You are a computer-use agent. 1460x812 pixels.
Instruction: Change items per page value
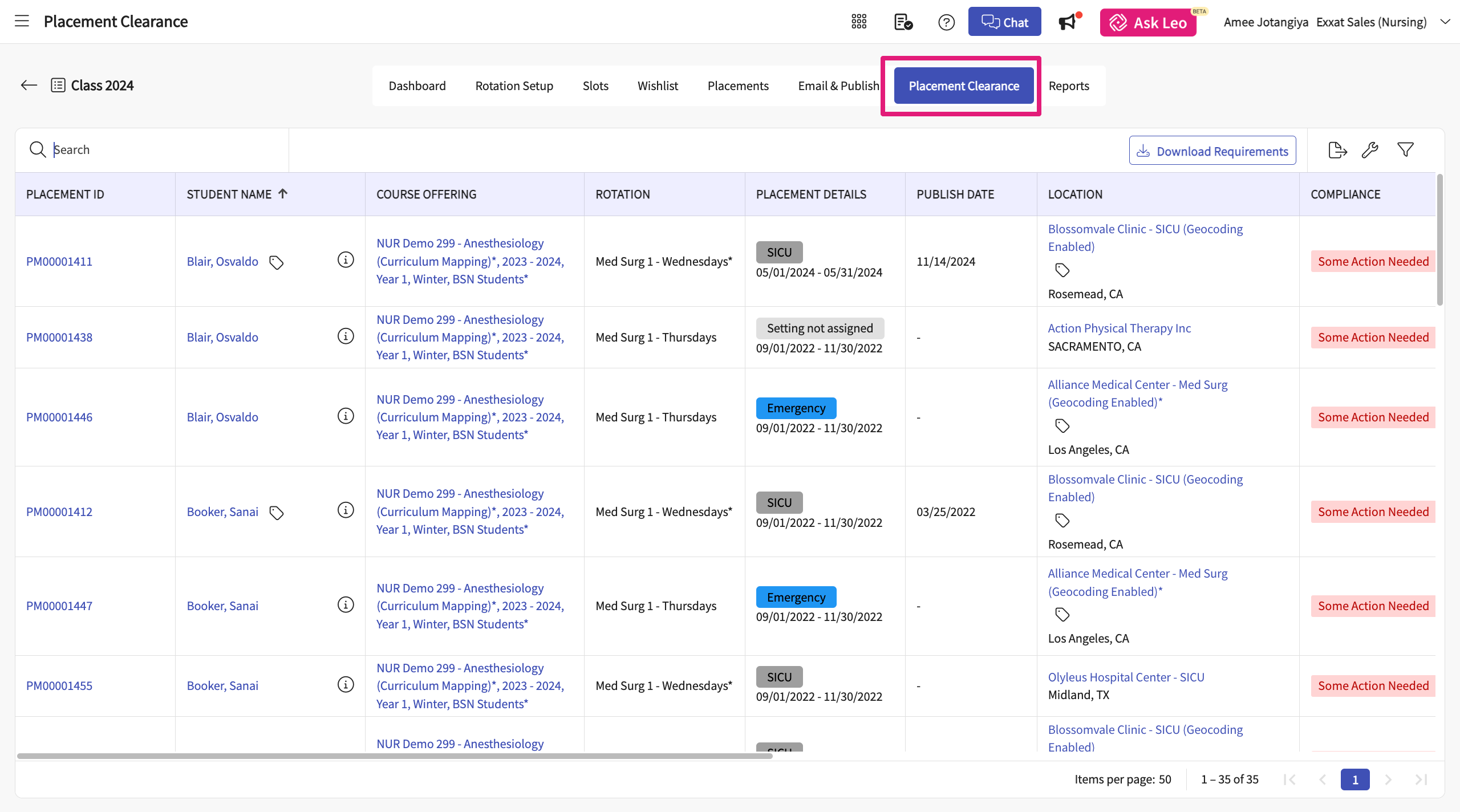click(1165, 779)
